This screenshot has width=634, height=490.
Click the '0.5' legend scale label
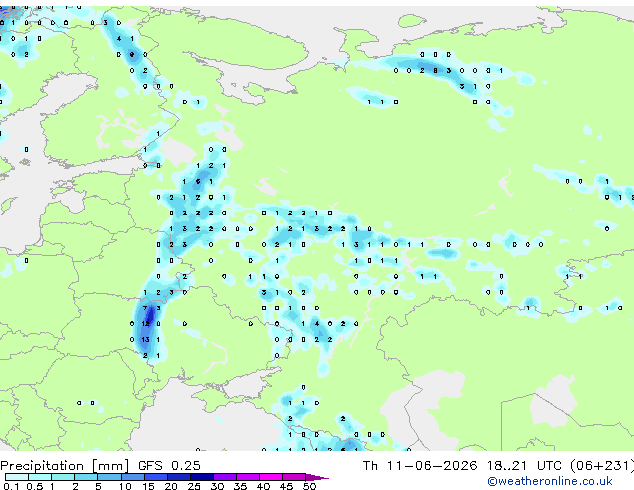pyautogui.click(x=34, y=486)
